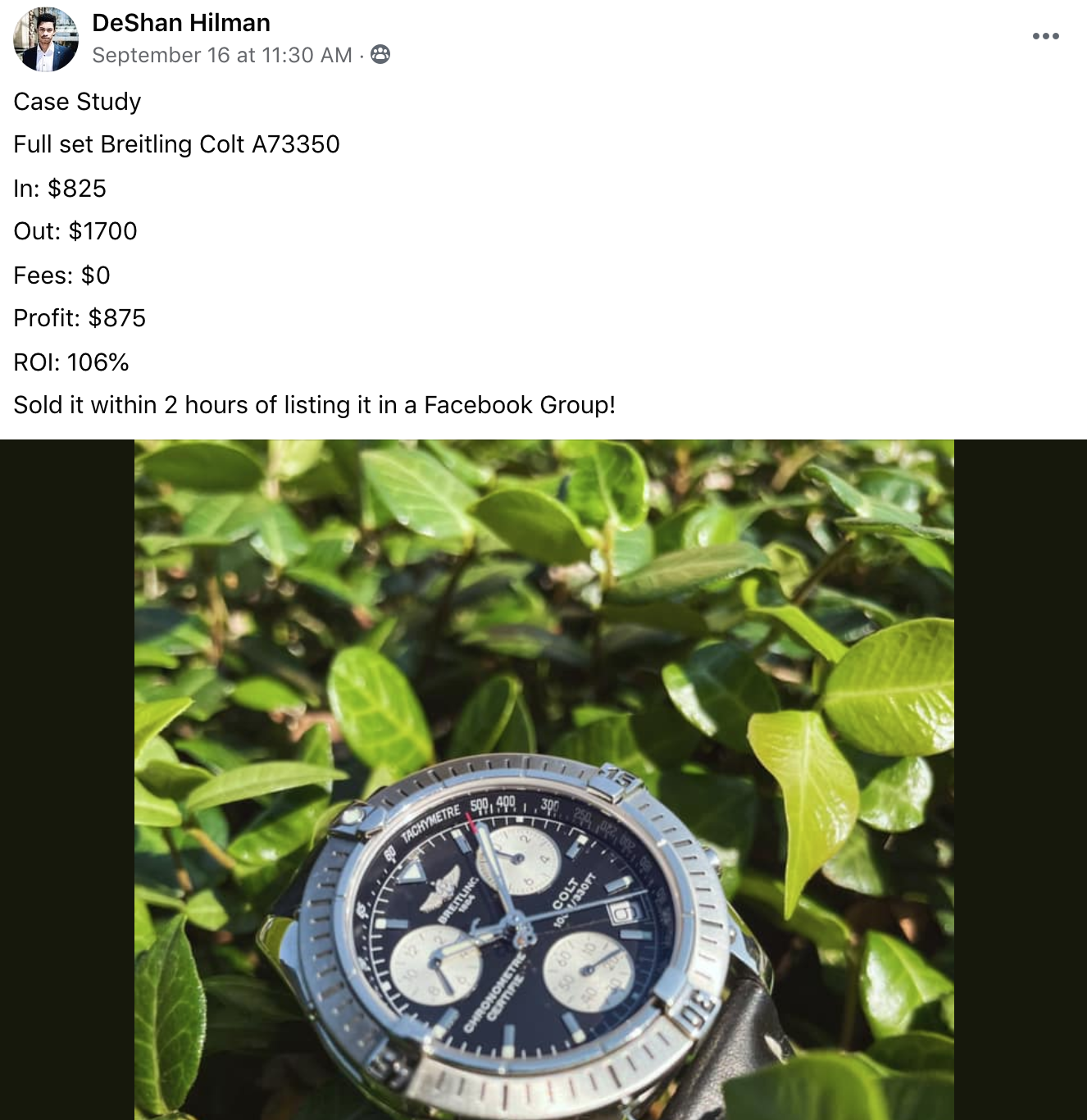Screen dimensions: 1087x1120
Task: Click the 'Sold it within 2 hours' sentence
Action: point(314,405)
